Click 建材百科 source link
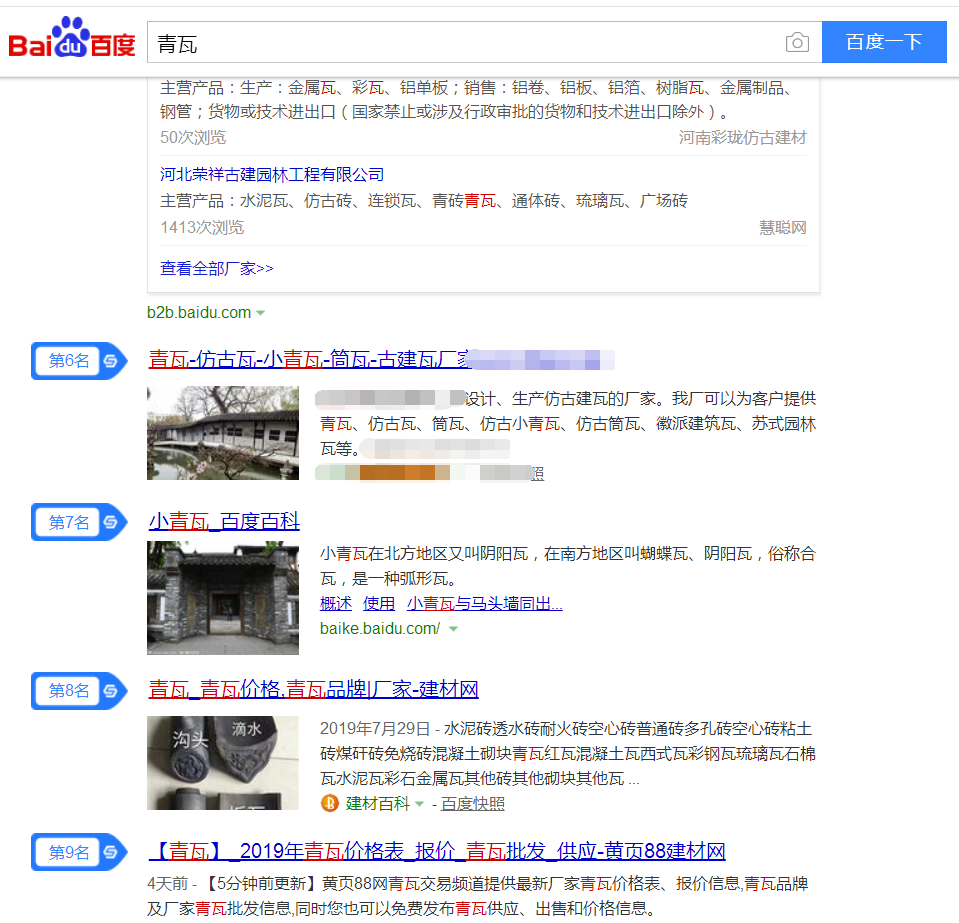The height and width of the screenshot is (923, 959). click(377, 804)
